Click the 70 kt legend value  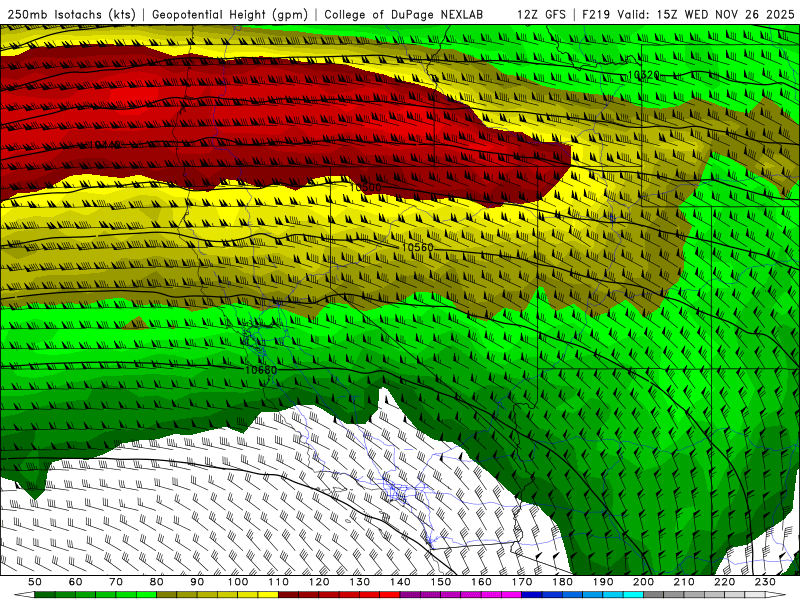click(116, 582)
